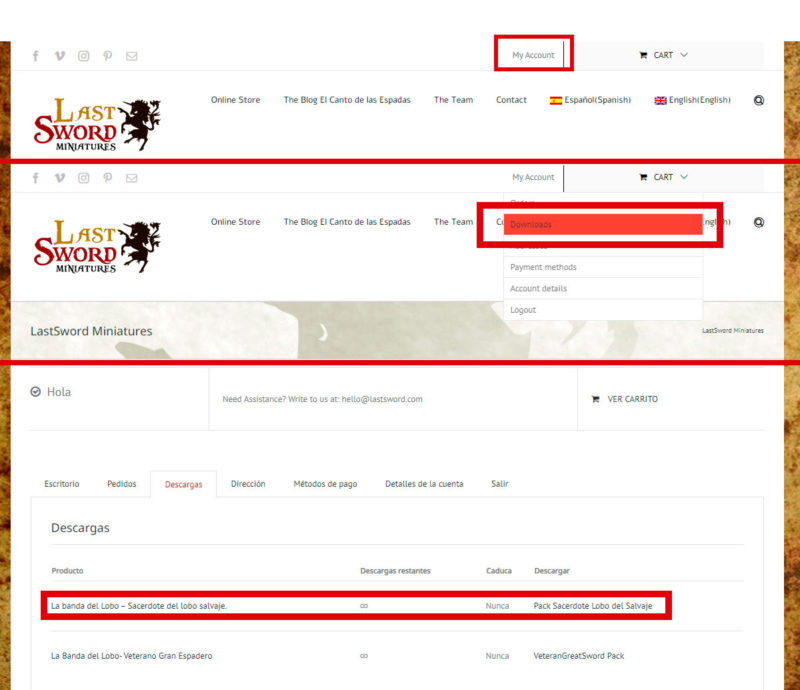Download the Pack Sacerdote Lobo del Salvaje file

click(592, 606)
